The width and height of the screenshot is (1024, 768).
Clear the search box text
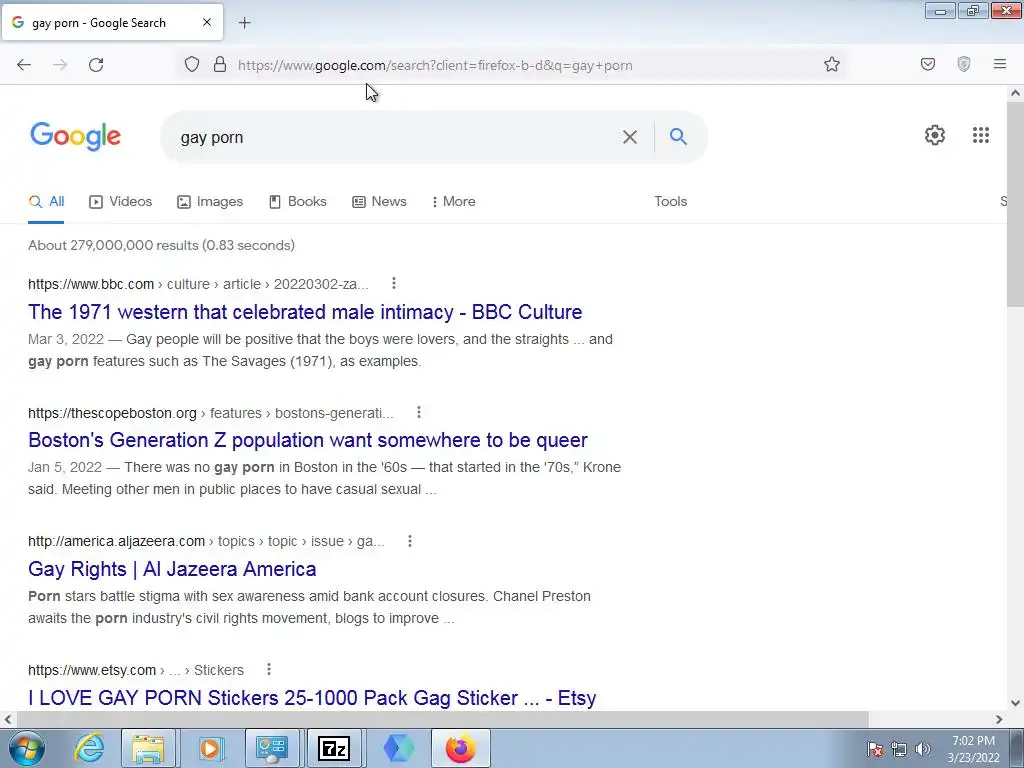[630, 137]
